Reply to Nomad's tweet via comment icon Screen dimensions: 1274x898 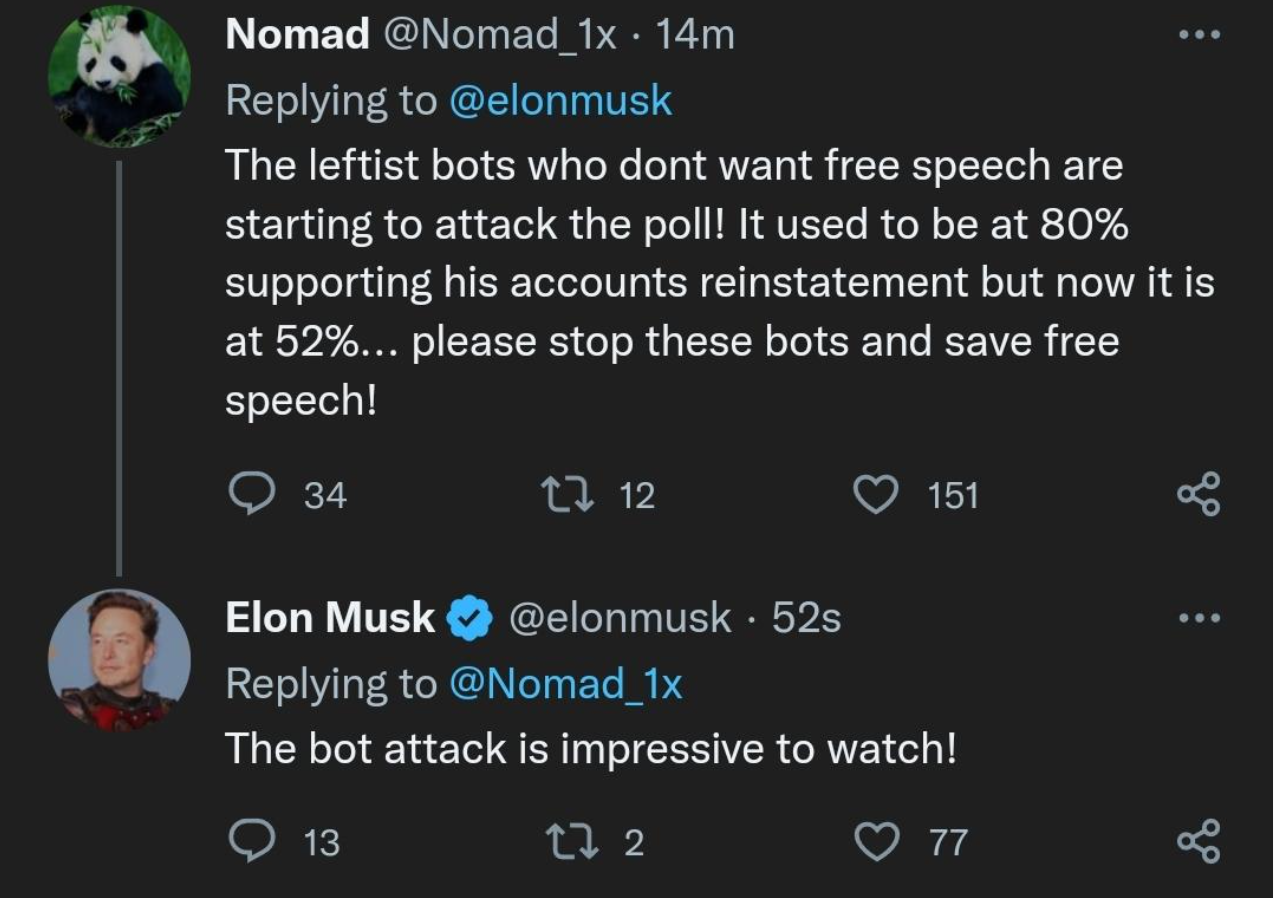coord(245,494)
